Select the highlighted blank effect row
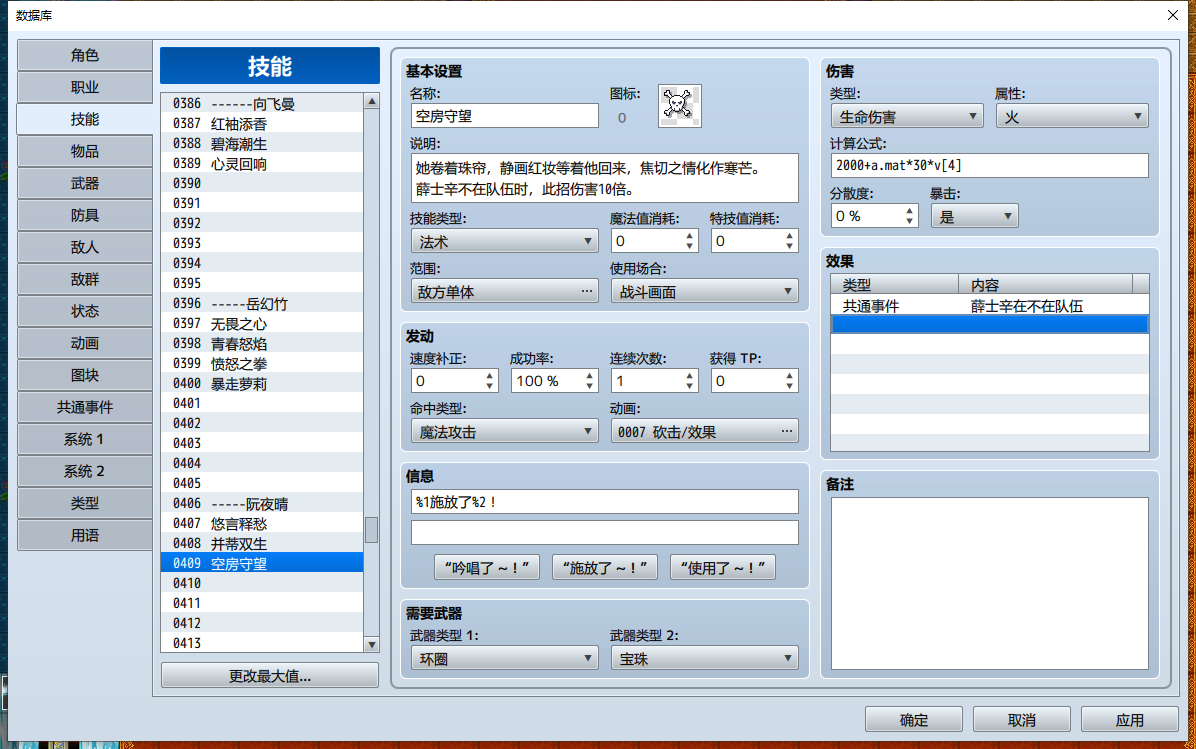This screenshot has height=749, width=1196. click(989, 325)
